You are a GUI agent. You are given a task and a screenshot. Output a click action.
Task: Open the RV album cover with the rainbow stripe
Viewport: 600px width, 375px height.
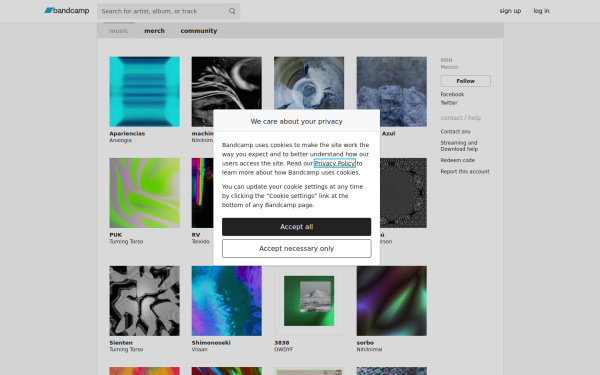point(202,193)
